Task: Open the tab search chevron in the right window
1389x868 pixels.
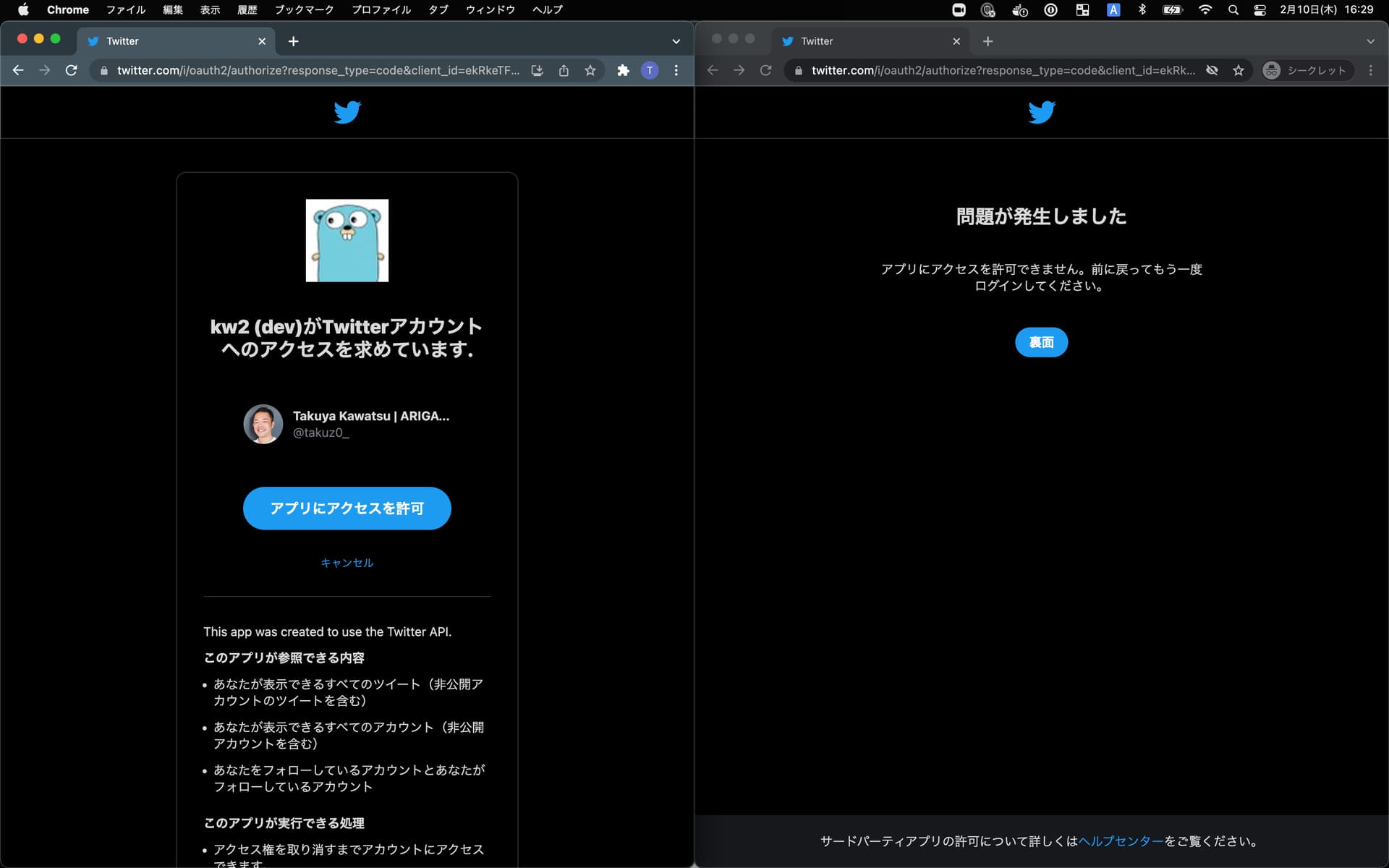Action: 1371,41
